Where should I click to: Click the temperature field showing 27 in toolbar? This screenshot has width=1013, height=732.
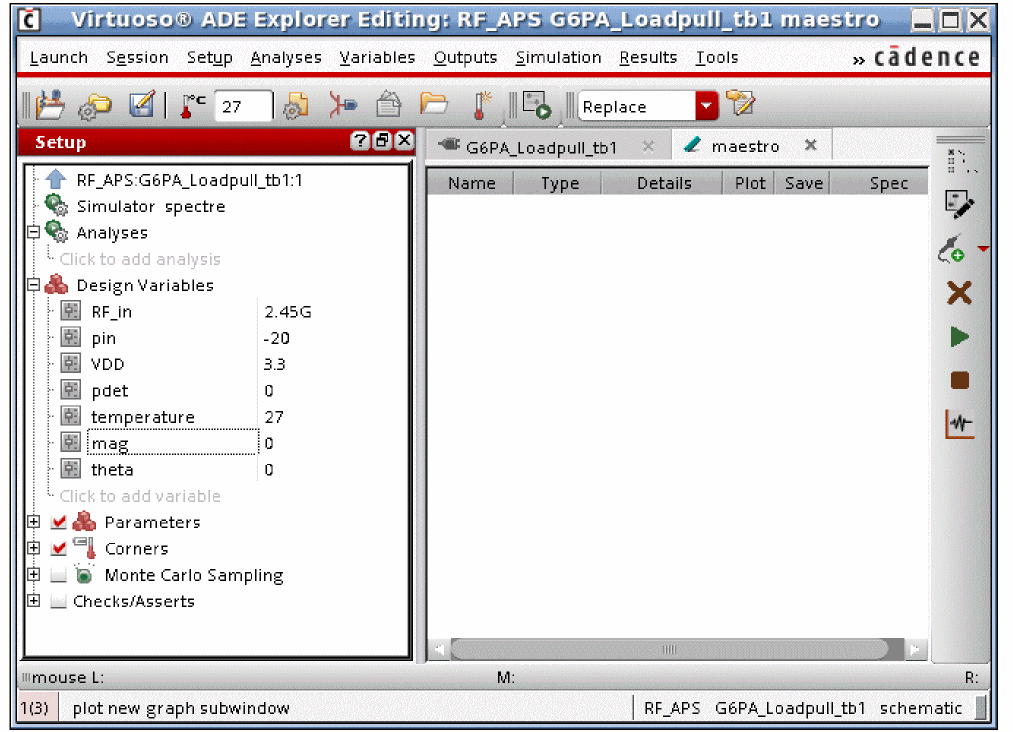tap(243, 107)
